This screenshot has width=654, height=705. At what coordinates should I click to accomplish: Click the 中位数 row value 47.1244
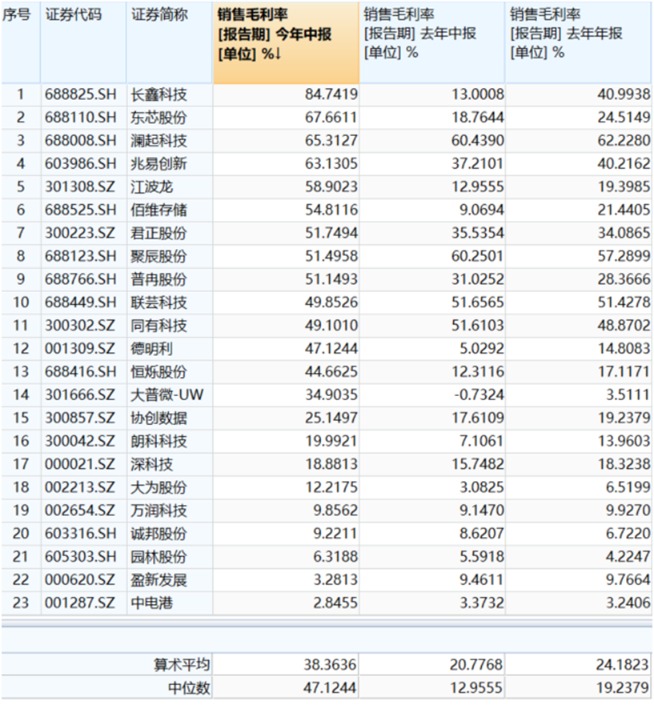pos(330,688)
